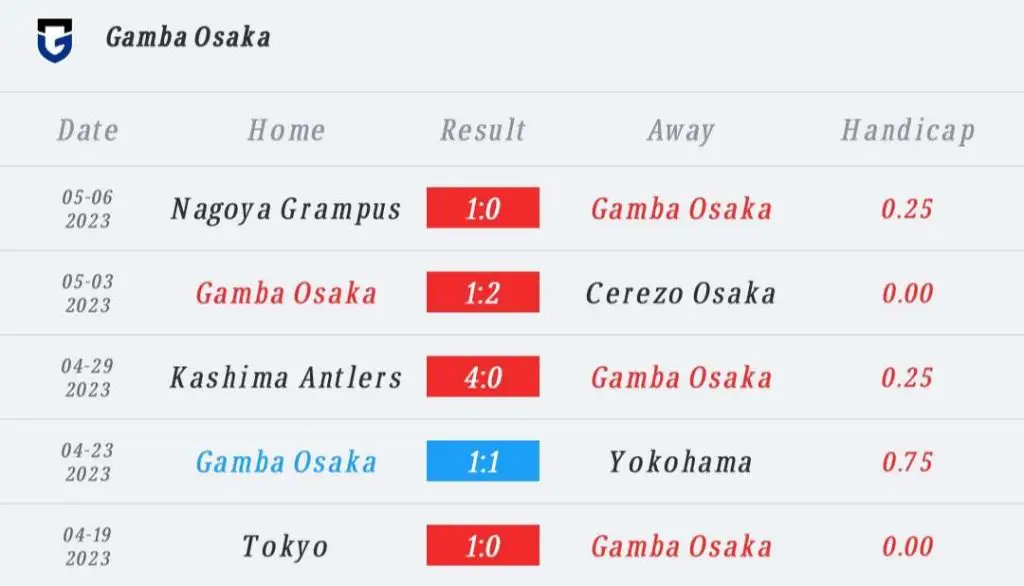This screenshot has height=586, width=1024.
Task: Click the Result column header
Action: (x=483, y=130)
